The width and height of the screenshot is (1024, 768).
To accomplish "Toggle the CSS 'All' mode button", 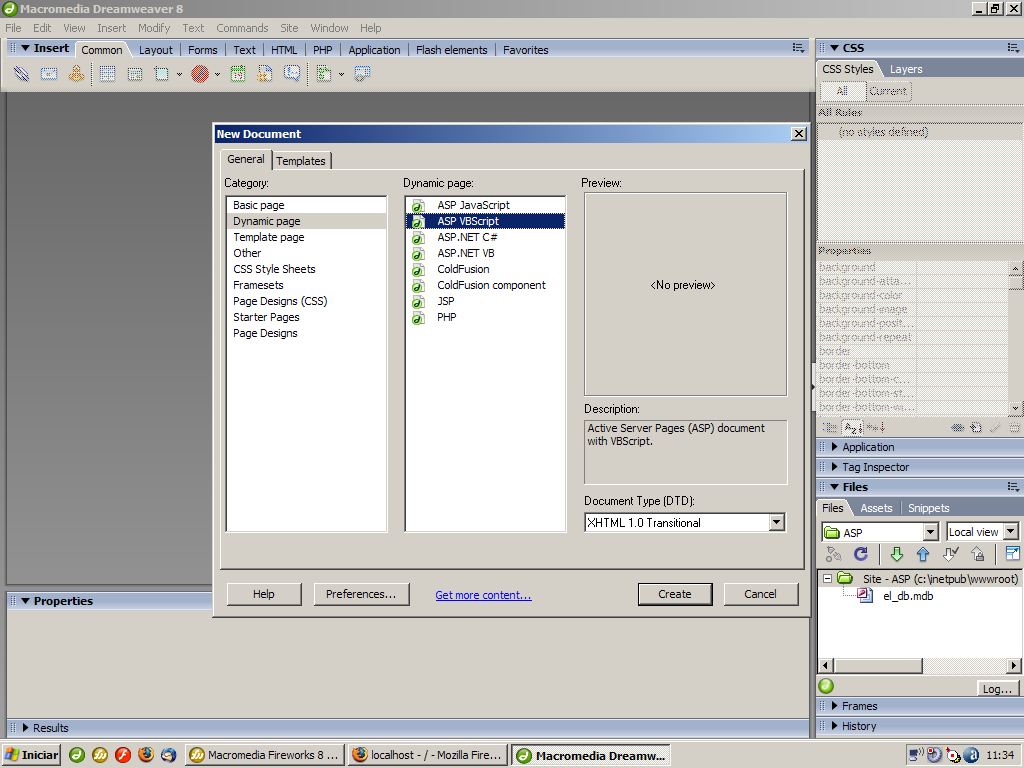I will [842, 91].
